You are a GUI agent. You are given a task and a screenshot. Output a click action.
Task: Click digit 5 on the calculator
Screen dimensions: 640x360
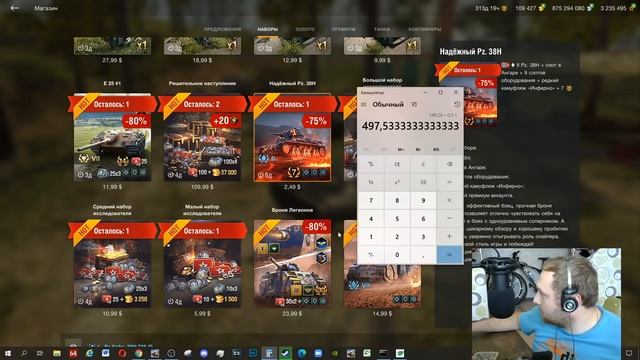tap(397, 218)
